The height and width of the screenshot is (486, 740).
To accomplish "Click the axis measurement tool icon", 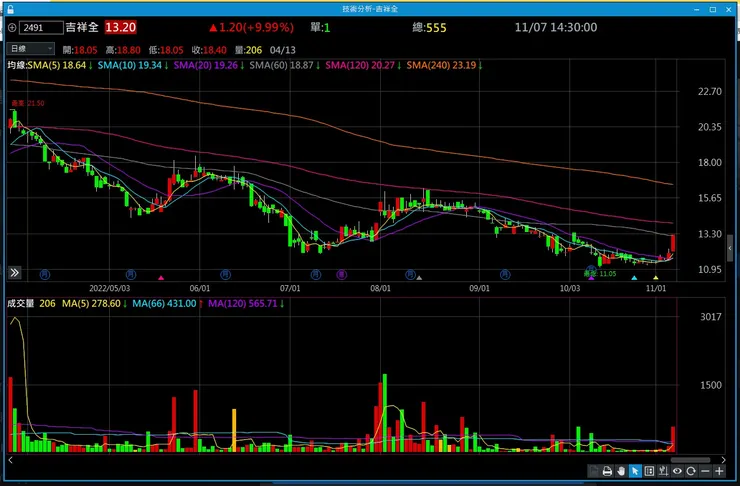I will point(663,471).
